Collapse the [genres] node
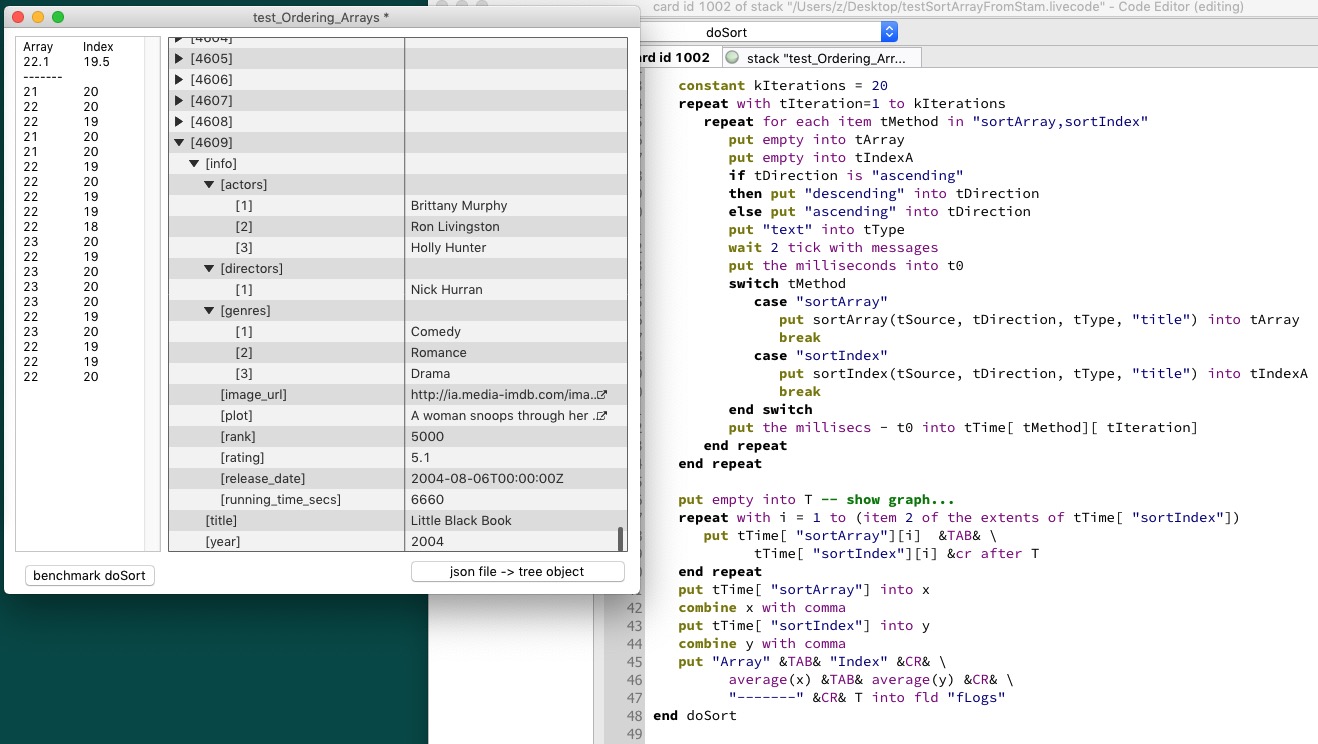This screenshot has height=744, width=1318. 210,310
